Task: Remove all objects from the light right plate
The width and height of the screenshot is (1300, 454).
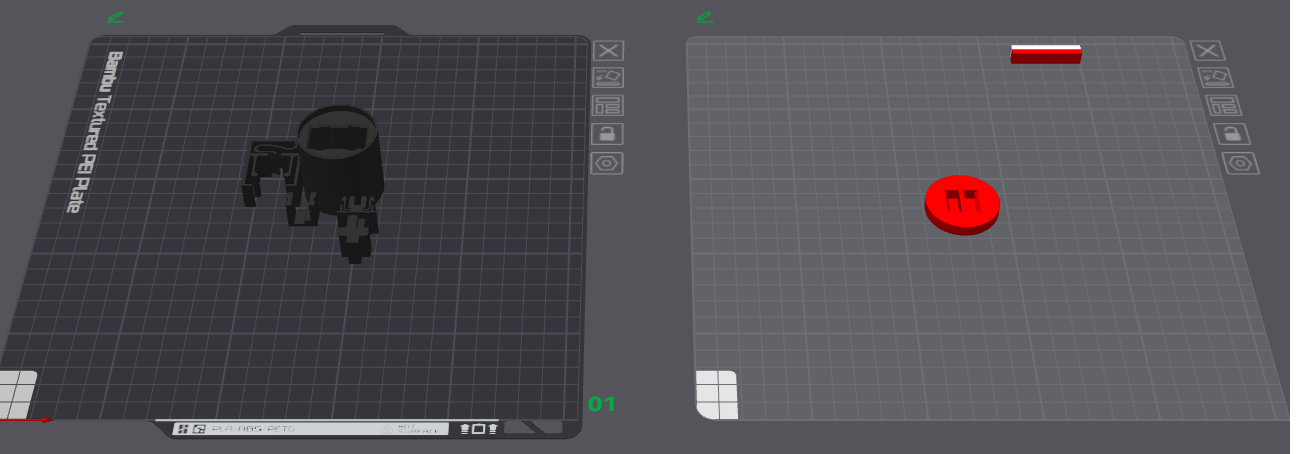Action: coord(1207,51)
